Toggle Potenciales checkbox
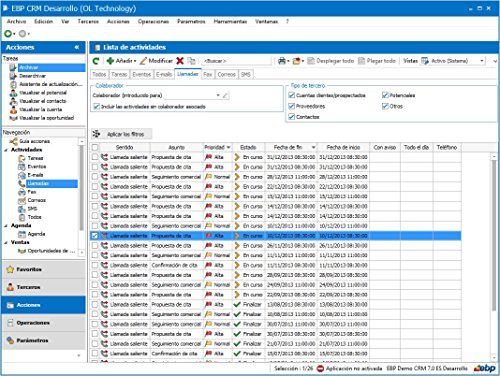Viewport: 500px width, 376px height. 385,95
